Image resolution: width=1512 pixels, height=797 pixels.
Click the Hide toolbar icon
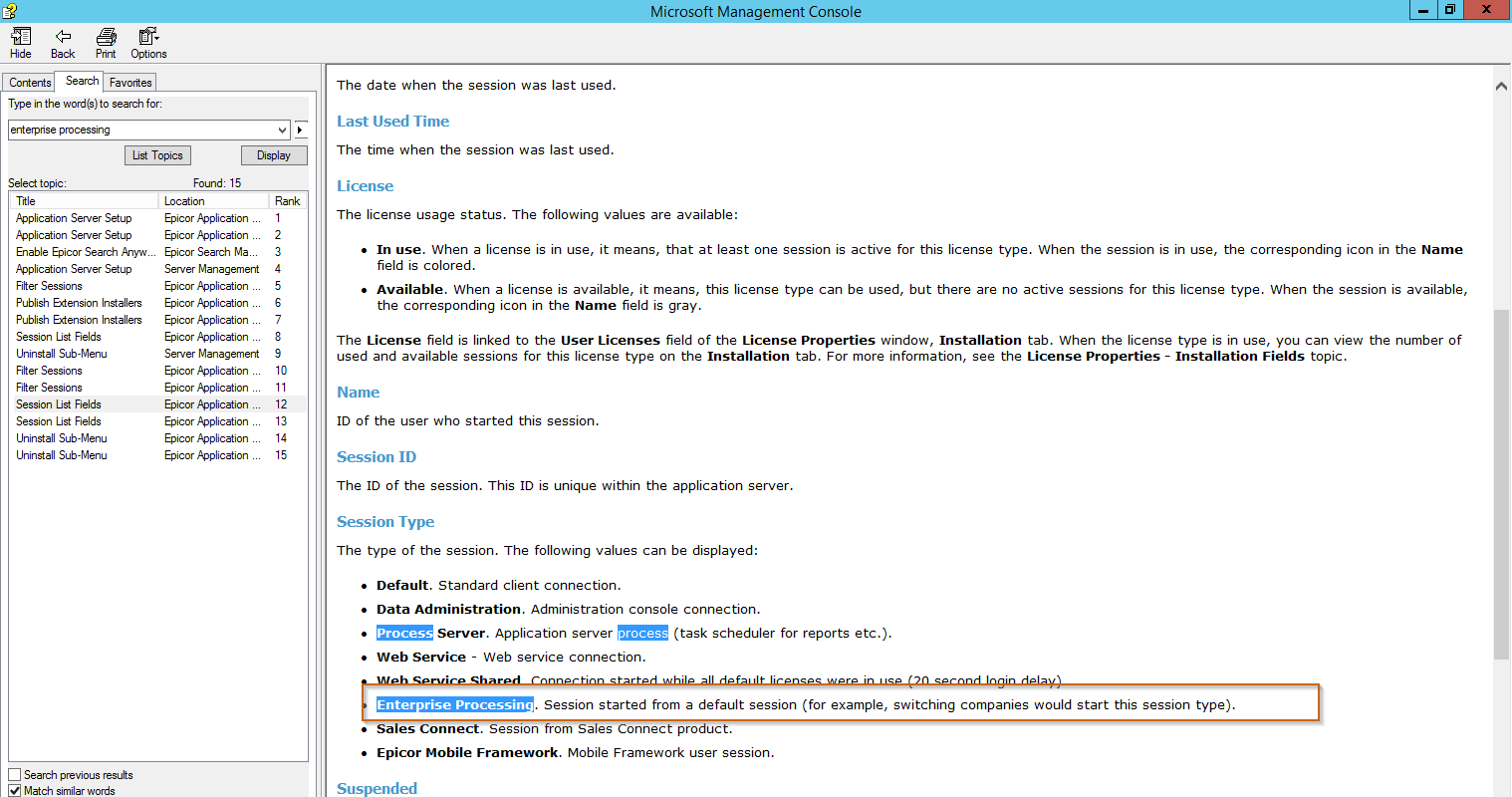pyautogui.click(x=21, y=43)
